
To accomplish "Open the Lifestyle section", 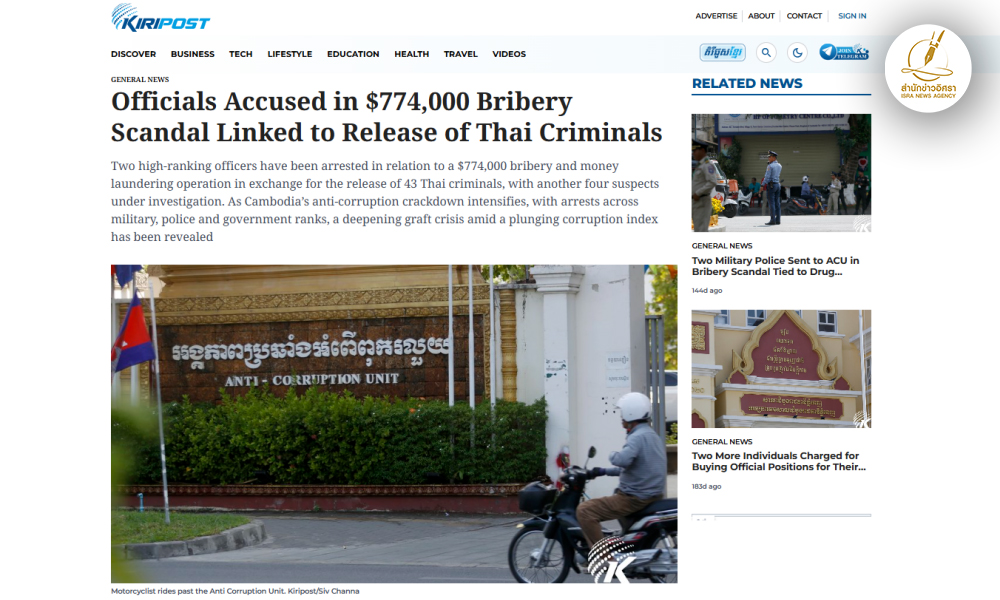I will [290, 54].
